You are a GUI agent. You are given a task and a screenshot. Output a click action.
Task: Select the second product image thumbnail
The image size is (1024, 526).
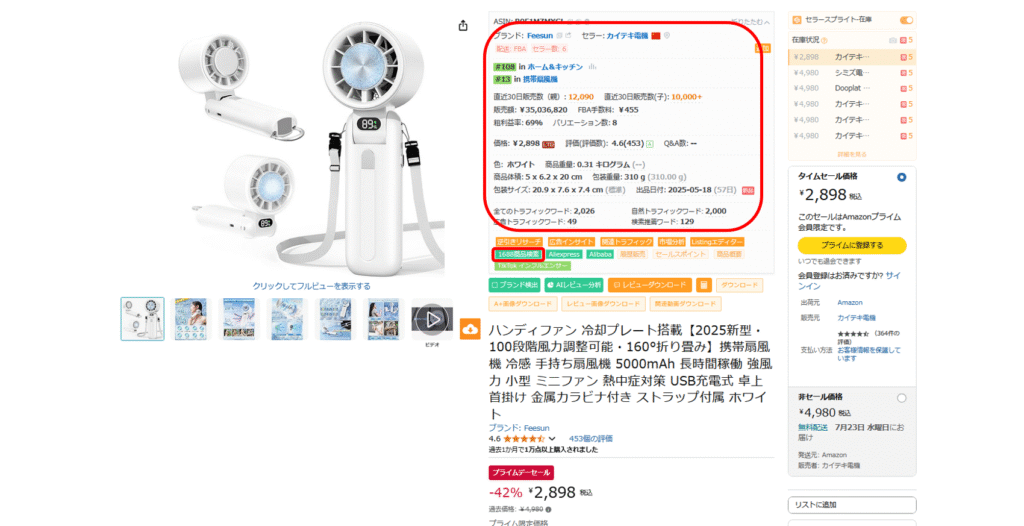[191, 319]
